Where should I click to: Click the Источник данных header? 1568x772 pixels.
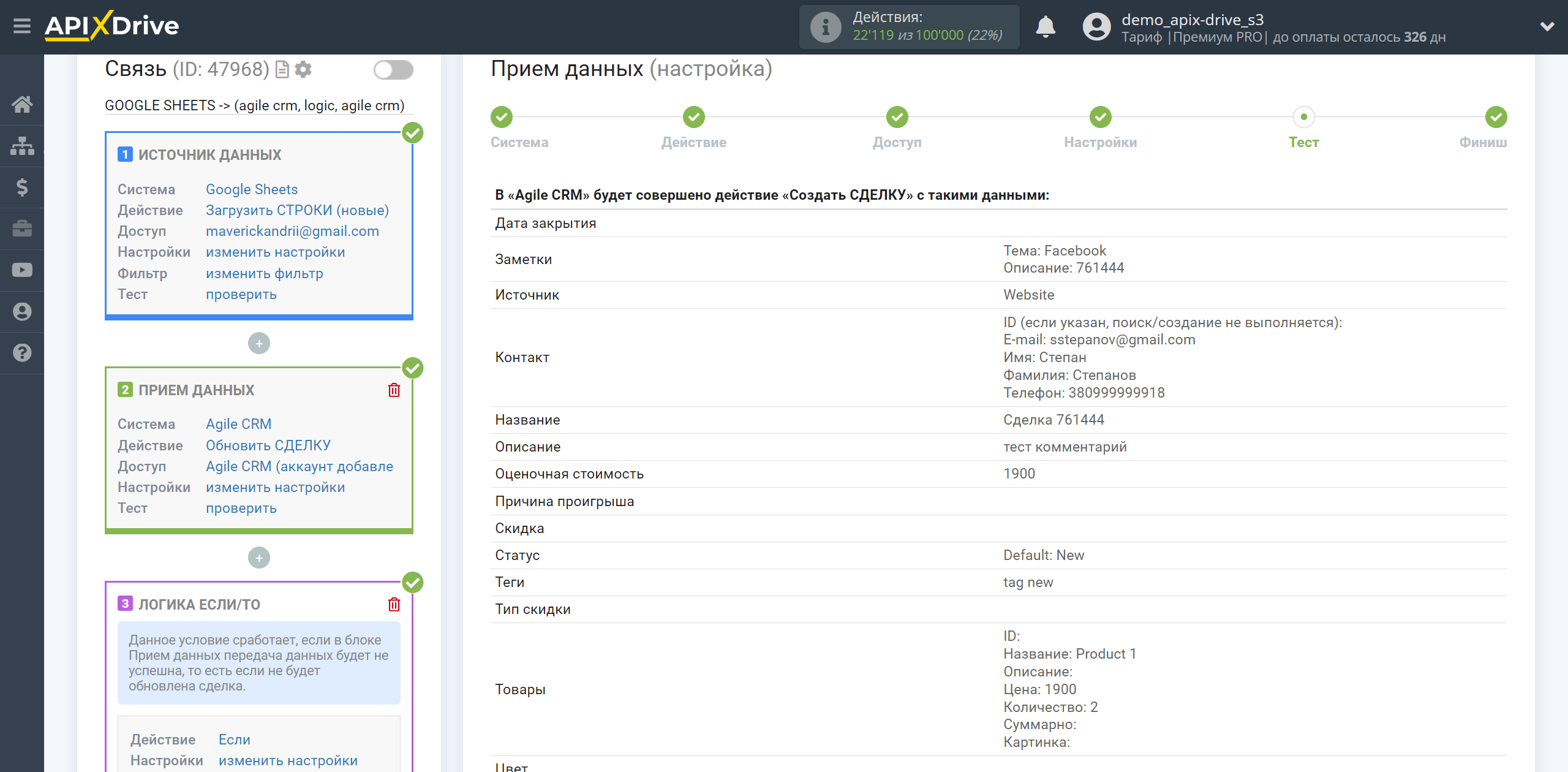pyautogui.click(x=209, y=155)
